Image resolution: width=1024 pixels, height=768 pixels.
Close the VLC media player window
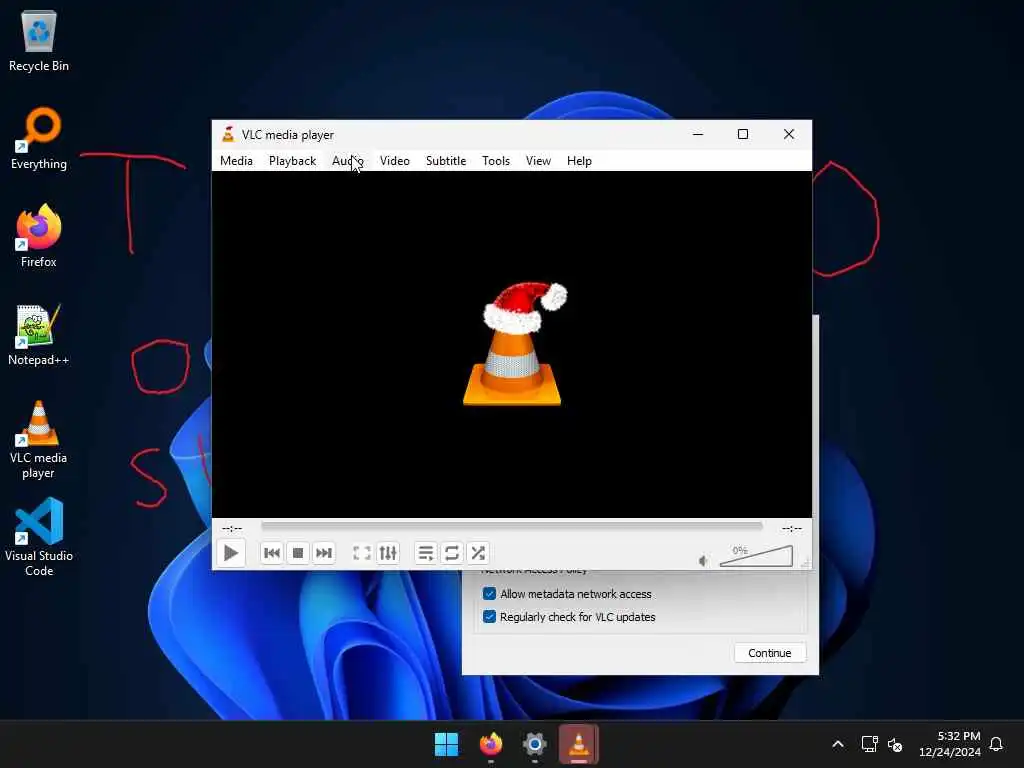pos(789,134)
